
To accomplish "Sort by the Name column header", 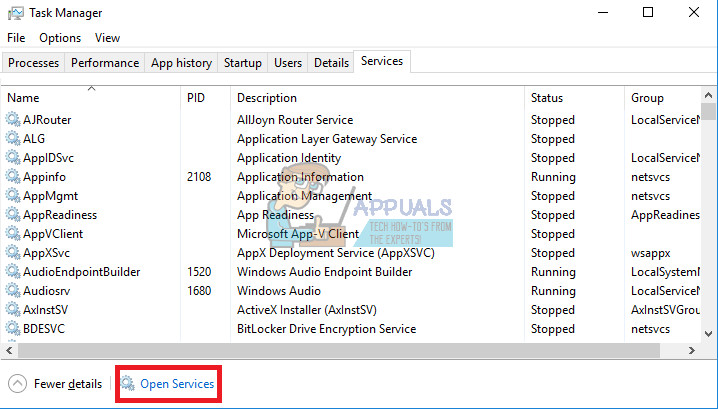I will [91, 98].
